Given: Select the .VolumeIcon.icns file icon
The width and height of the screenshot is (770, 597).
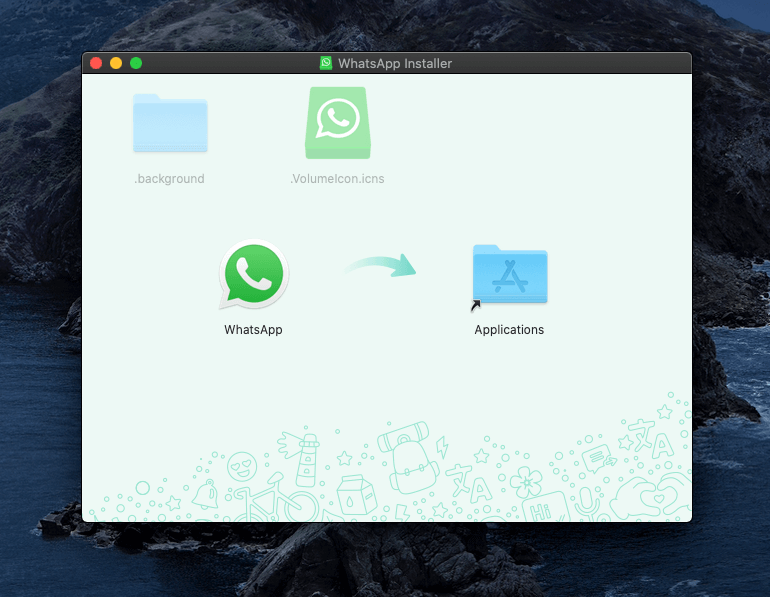Looking at the screenshot, I should 337,123.
